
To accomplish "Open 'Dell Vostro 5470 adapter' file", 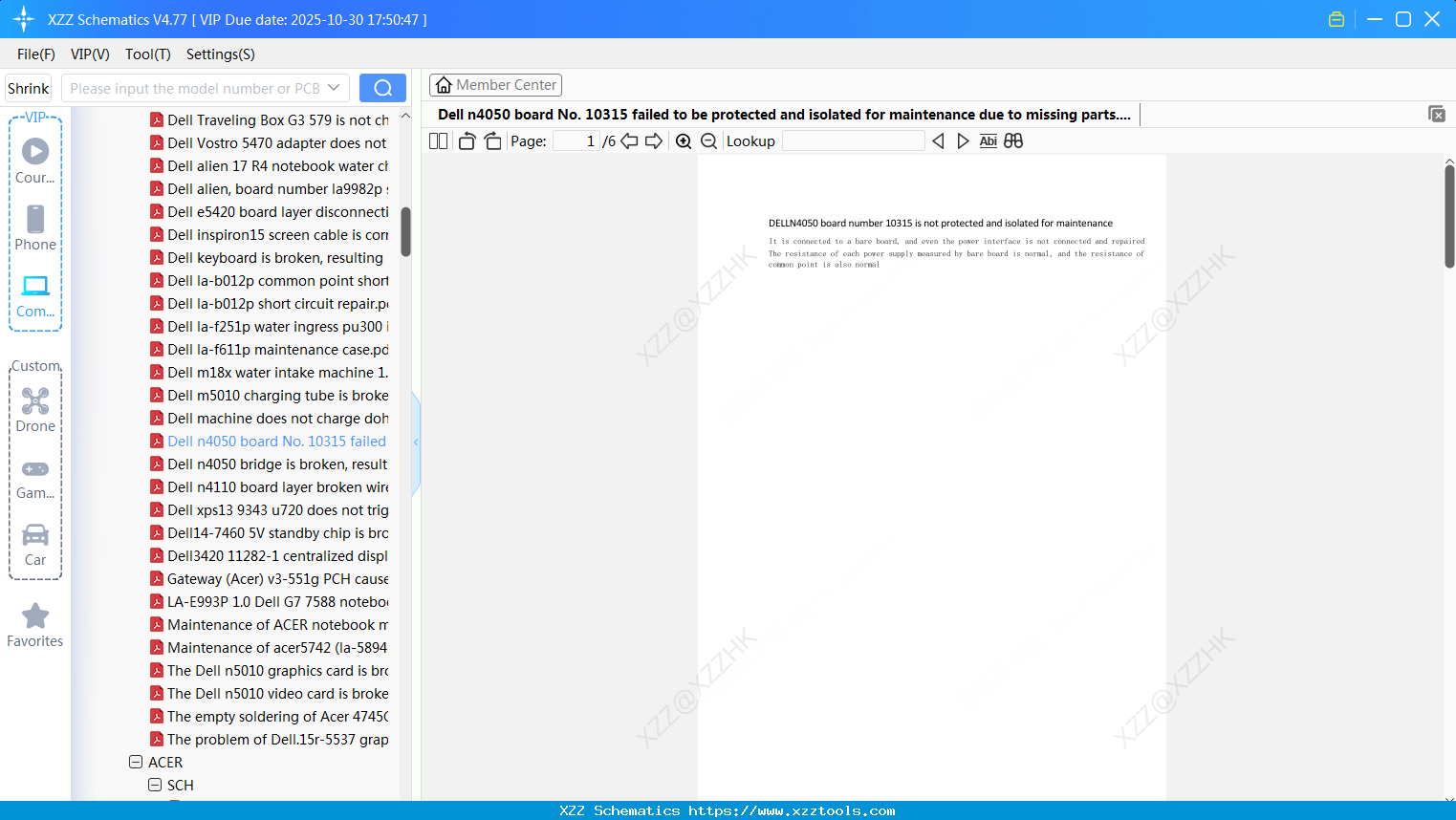I will click(269, 143).
